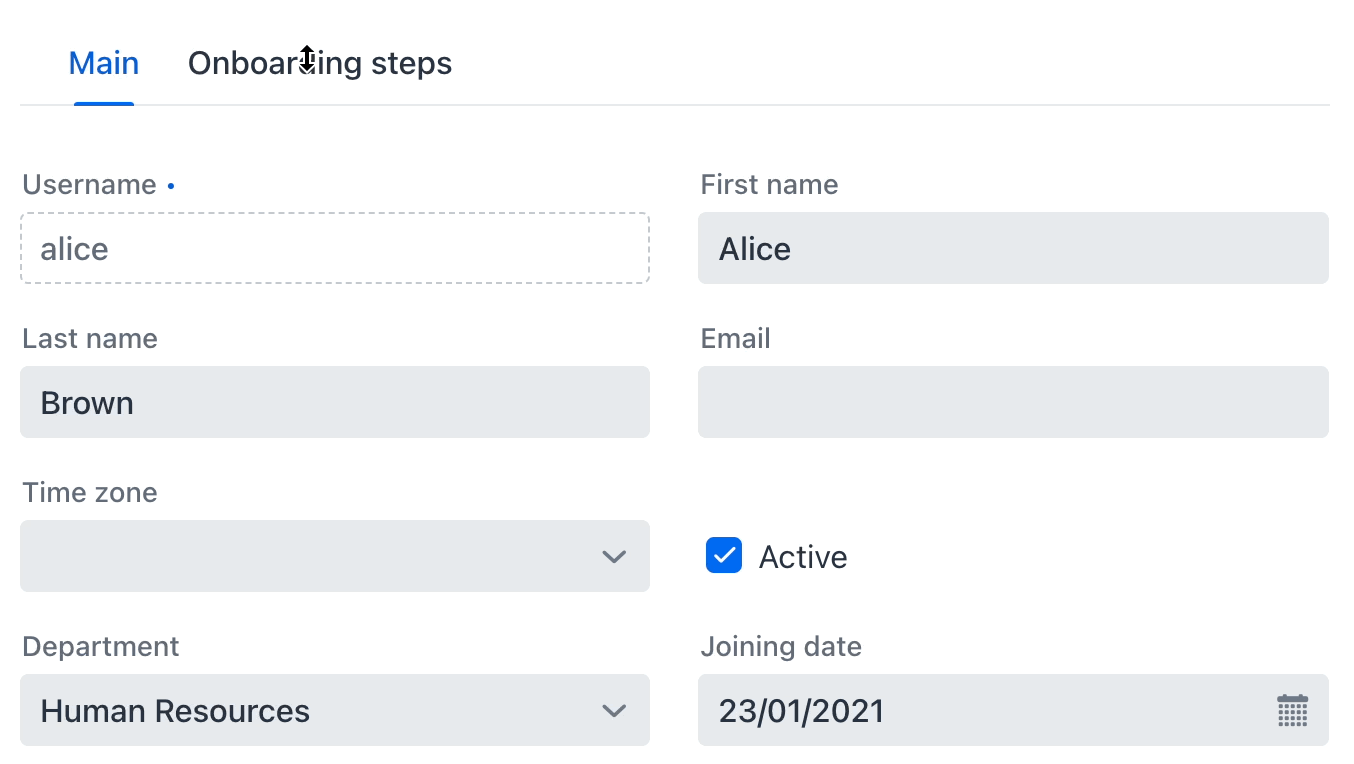Click into the empty Email field
The height and width of the screenshot is (764, 1354).
pyautogui.click(x=1013, y=402)
